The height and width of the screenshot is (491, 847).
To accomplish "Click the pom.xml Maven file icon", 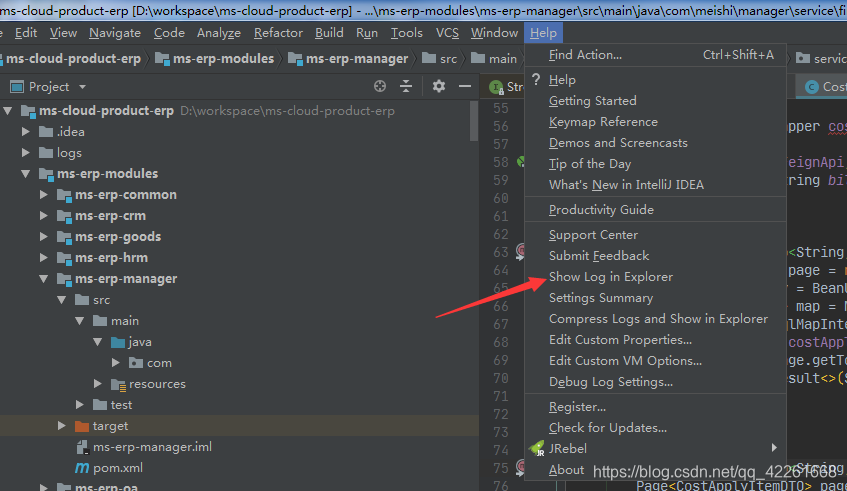I will 82,468.
